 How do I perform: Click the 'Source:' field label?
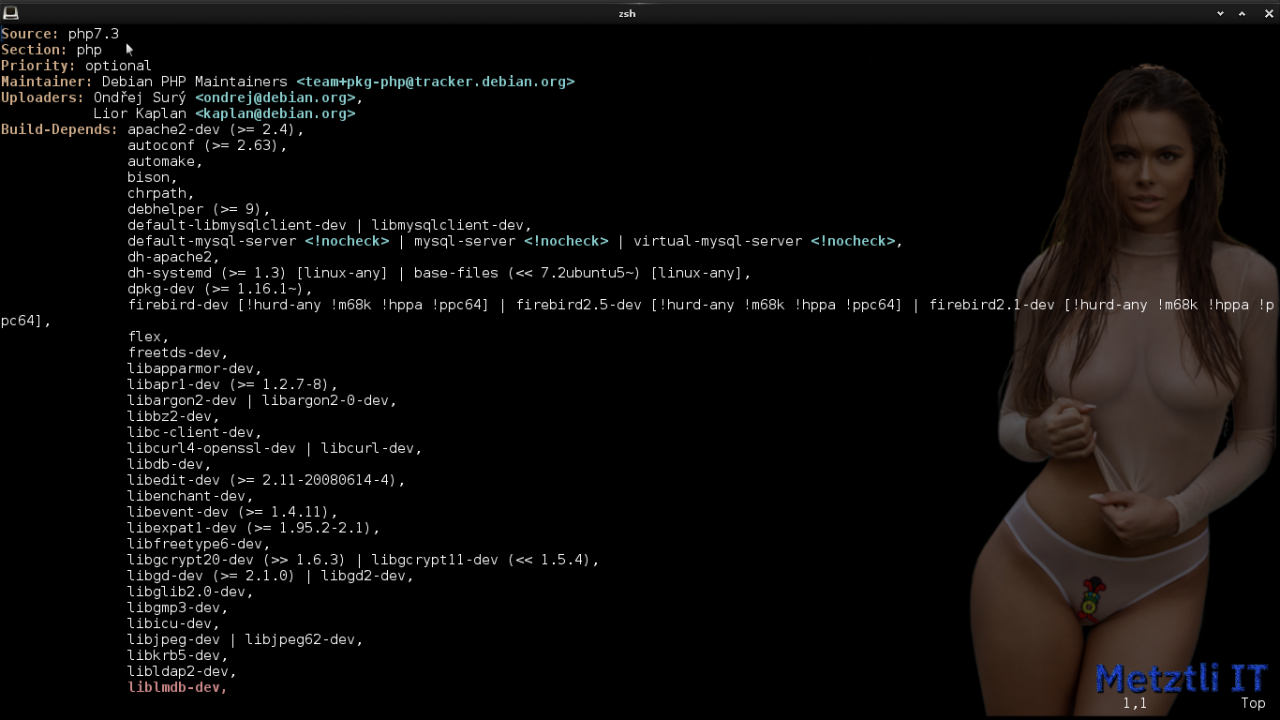click(30, 34)
